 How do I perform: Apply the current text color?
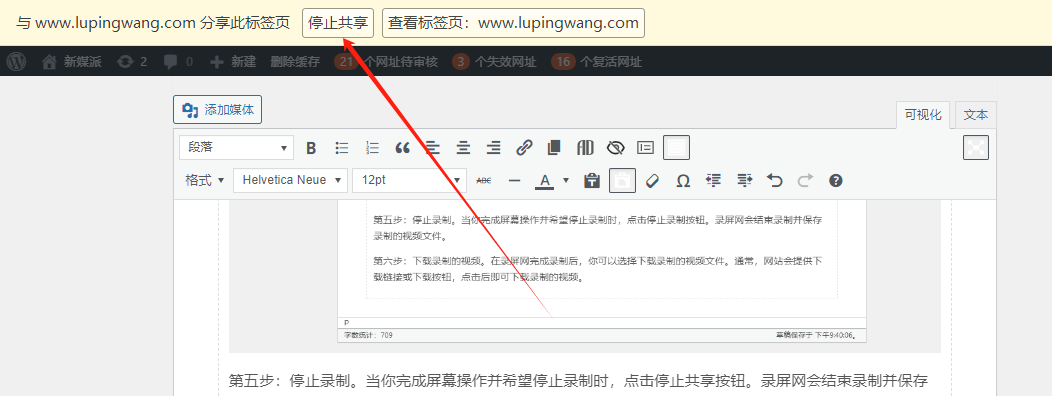point(545,181)
